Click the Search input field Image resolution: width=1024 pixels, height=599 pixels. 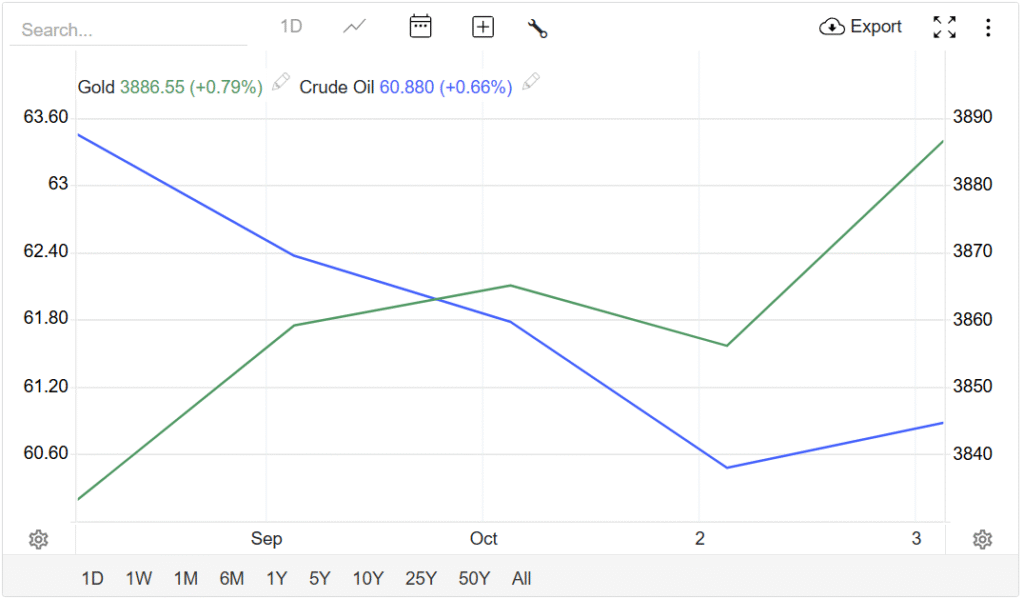click(x=128, y=30)
